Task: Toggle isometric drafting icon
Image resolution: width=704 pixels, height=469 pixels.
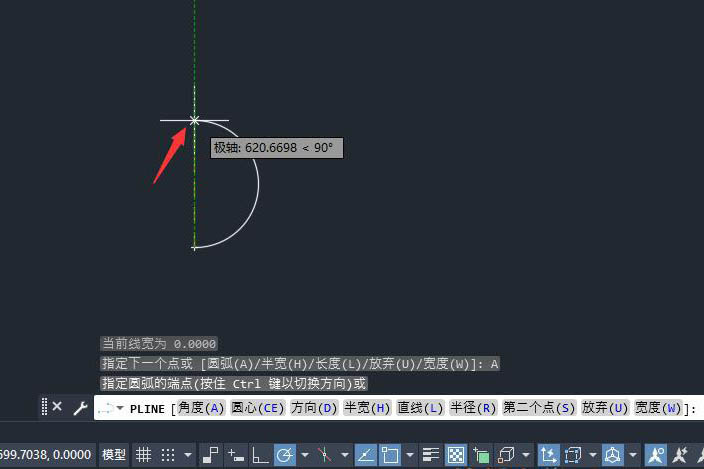Action: (325, 455)
